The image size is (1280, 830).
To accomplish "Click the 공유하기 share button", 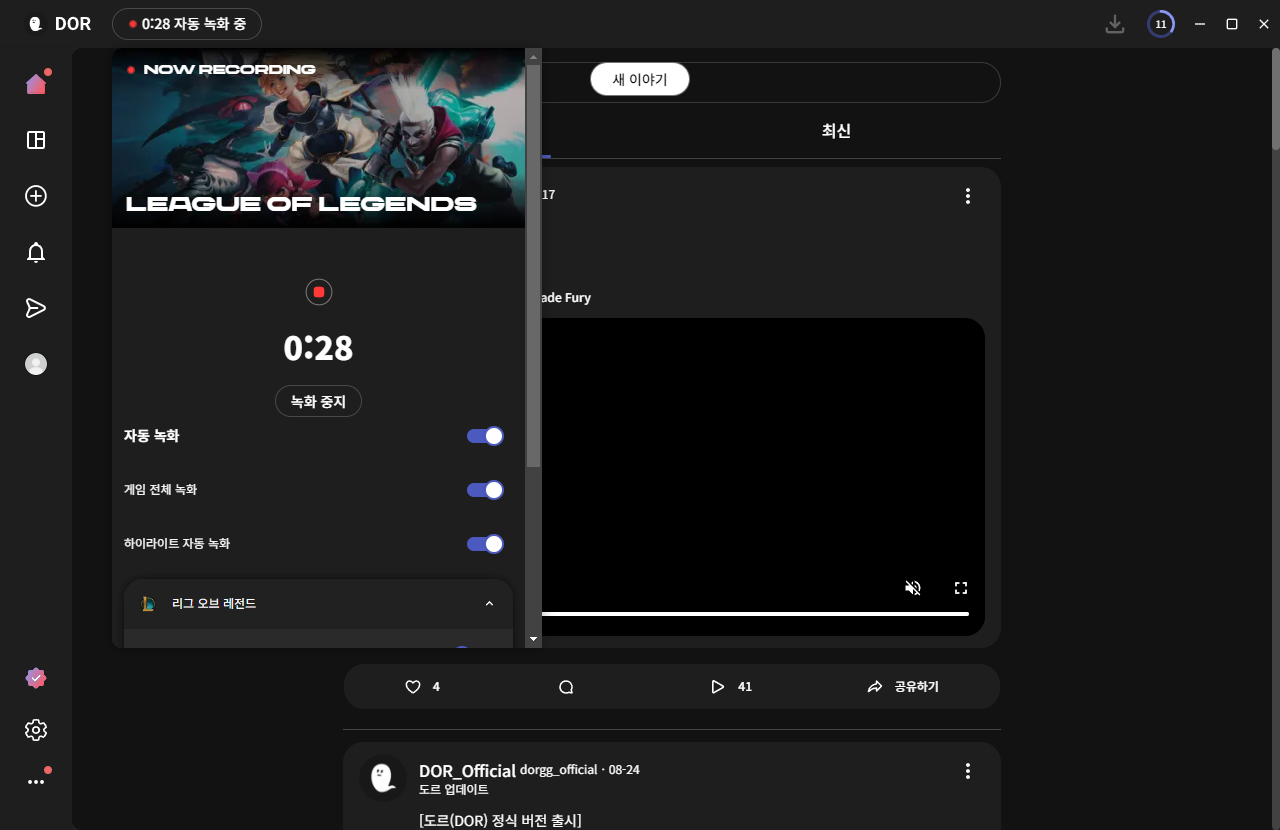I will point(903,687).
